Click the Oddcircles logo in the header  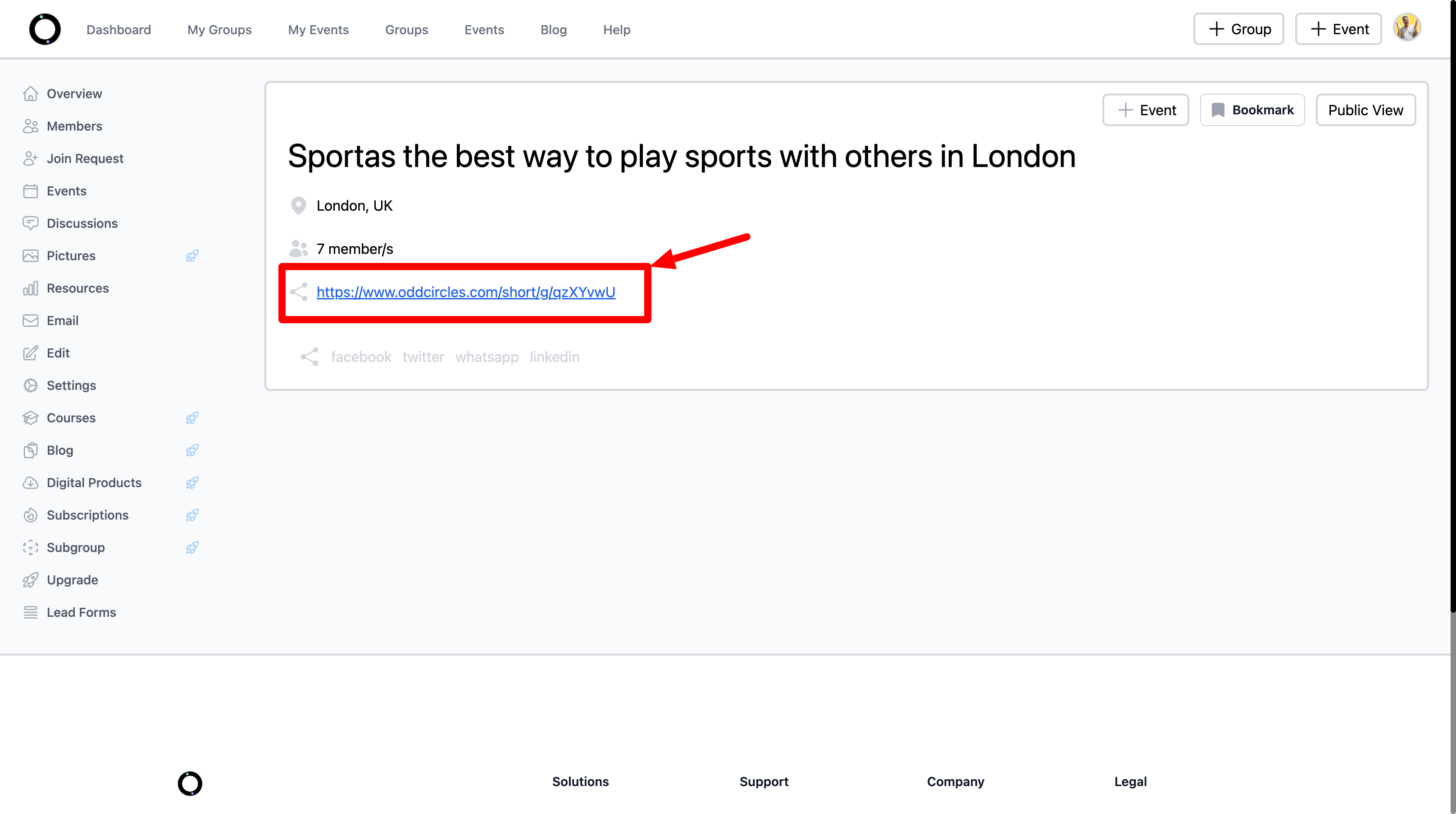click(x=45, y=29)
